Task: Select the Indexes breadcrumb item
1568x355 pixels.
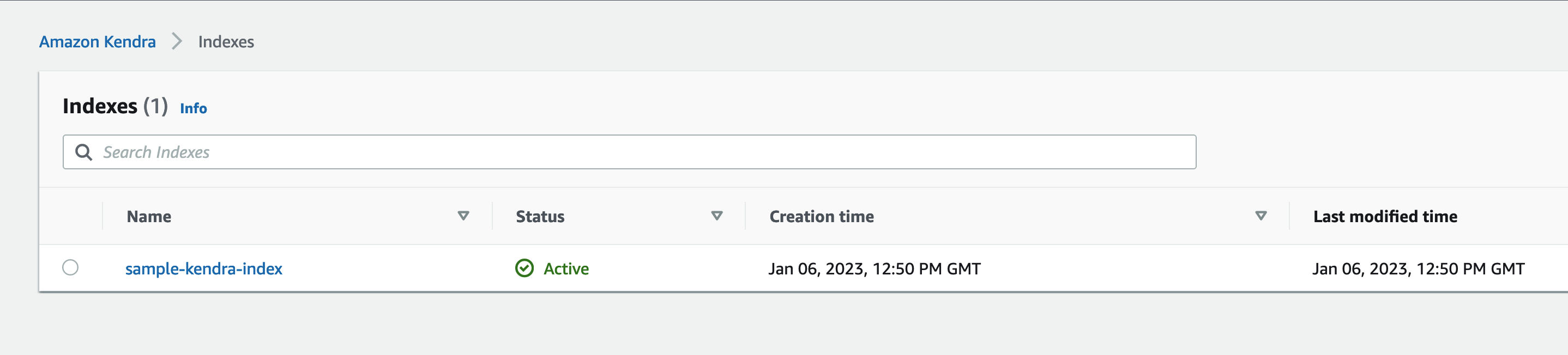Action: tap(226, 41)
